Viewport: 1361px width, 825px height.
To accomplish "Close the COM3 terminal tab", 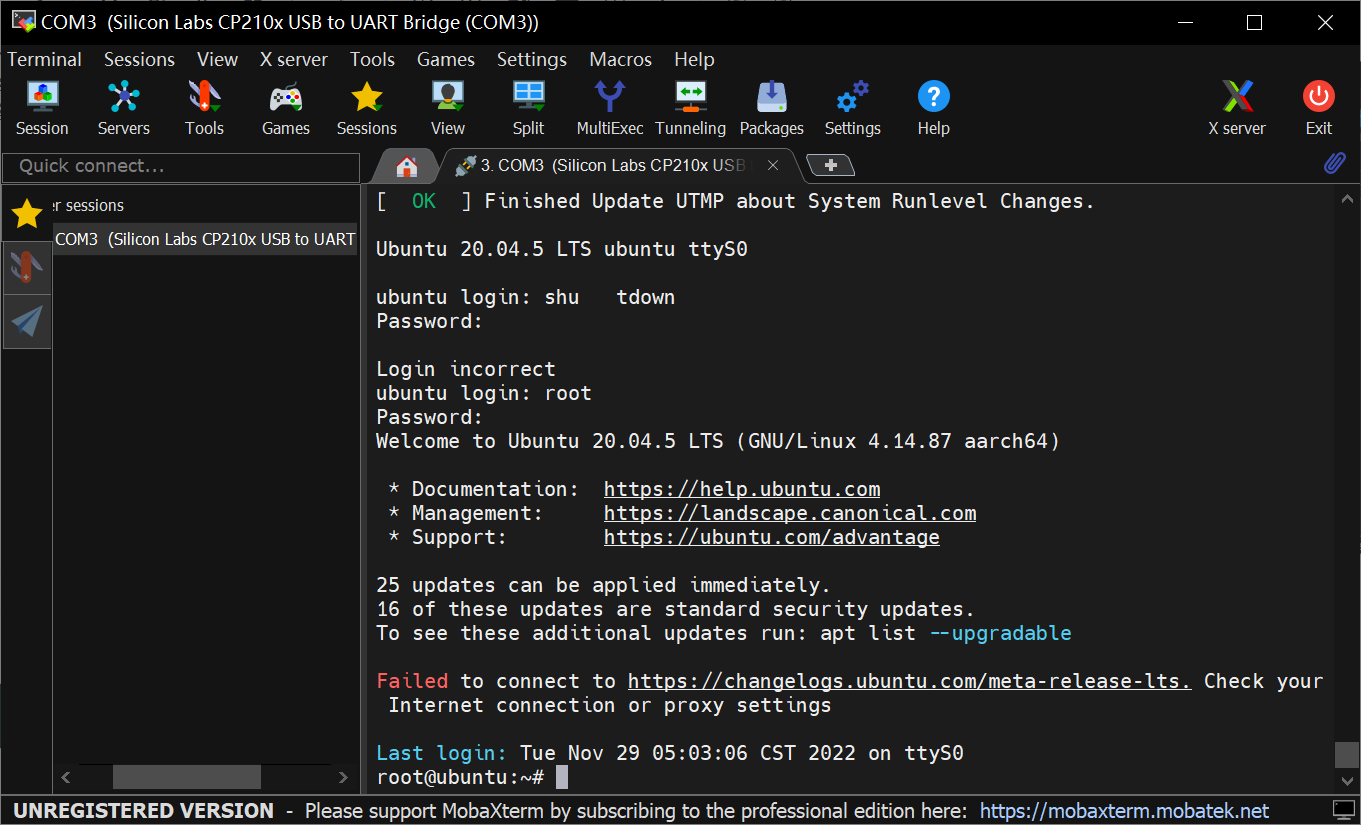I will coord(773,165).
